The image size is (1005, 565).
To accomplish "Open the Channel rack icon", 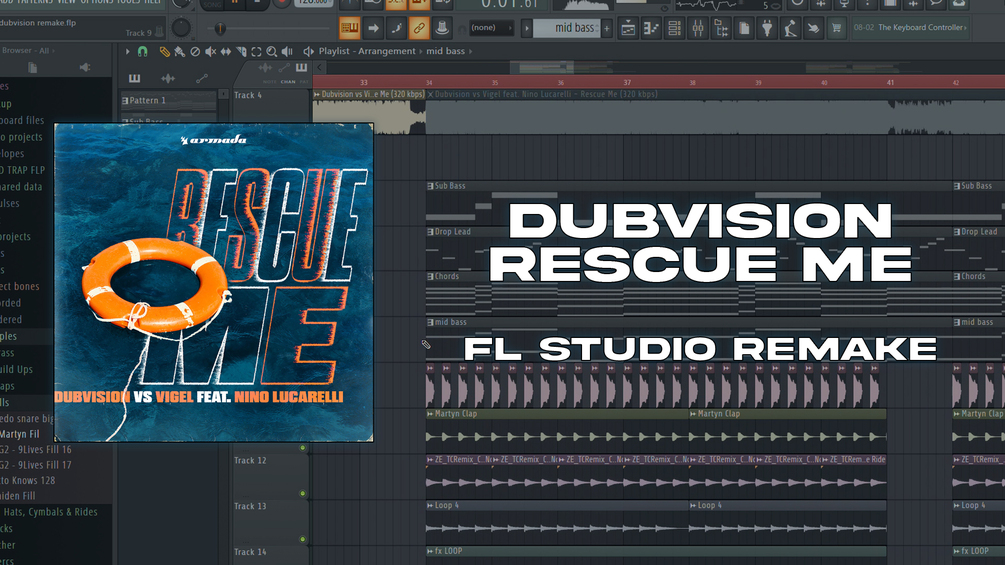I will click(x=674, y=28).
